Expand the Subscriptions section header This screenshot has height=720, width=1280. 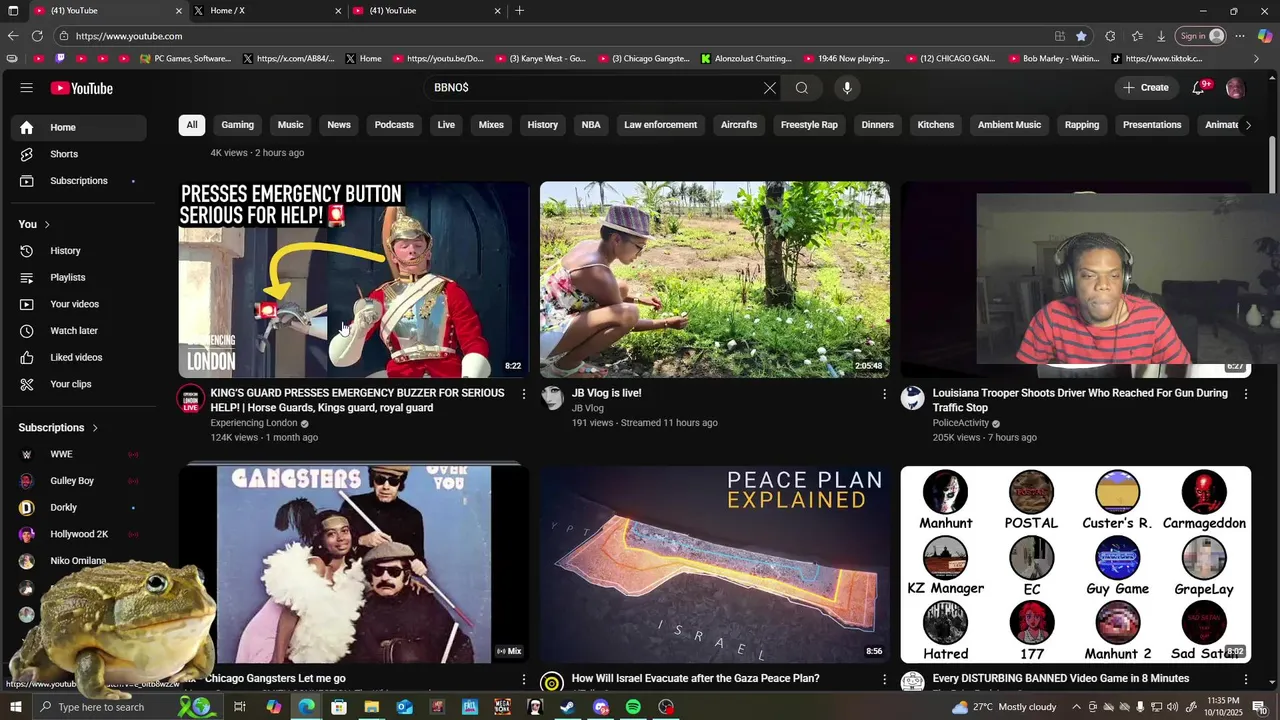point(59,428)
